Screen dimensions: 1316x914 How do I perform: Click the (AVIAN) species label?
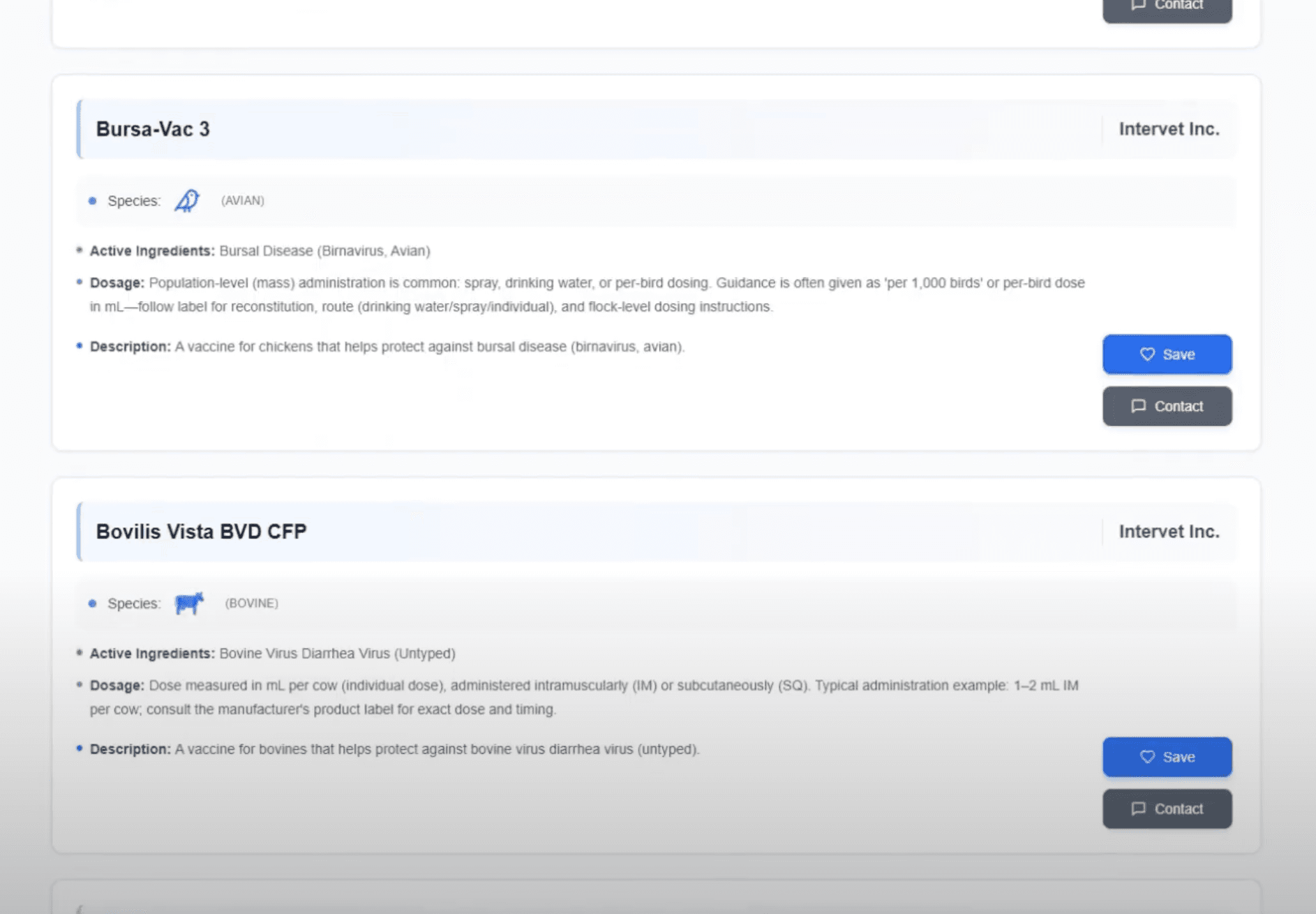click(x=241, y=200)
